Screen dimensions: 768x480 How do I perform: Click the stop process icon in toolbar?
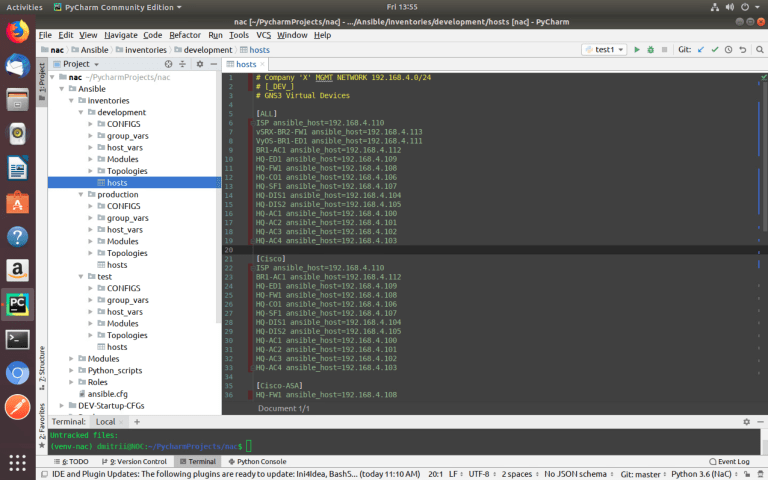(x=664, y=49)
